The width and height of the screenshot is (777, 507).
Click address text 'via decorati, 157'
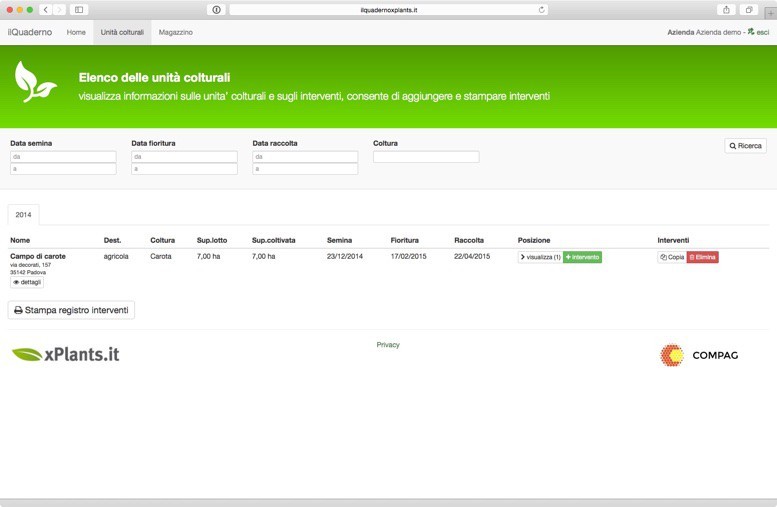pos(30,265)
